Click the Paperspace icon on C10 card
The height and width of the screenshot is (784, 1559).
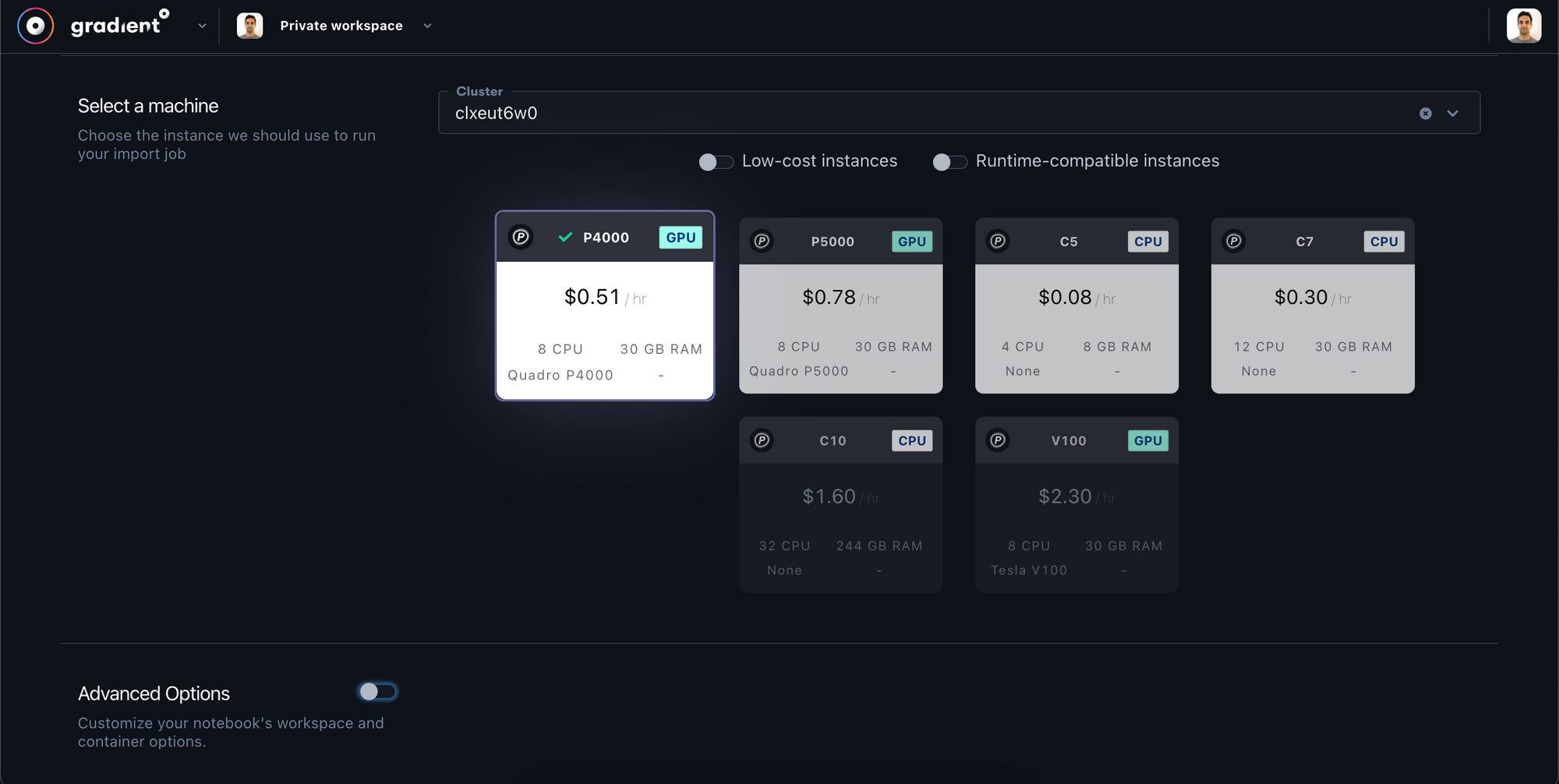[x=762, y=440]
